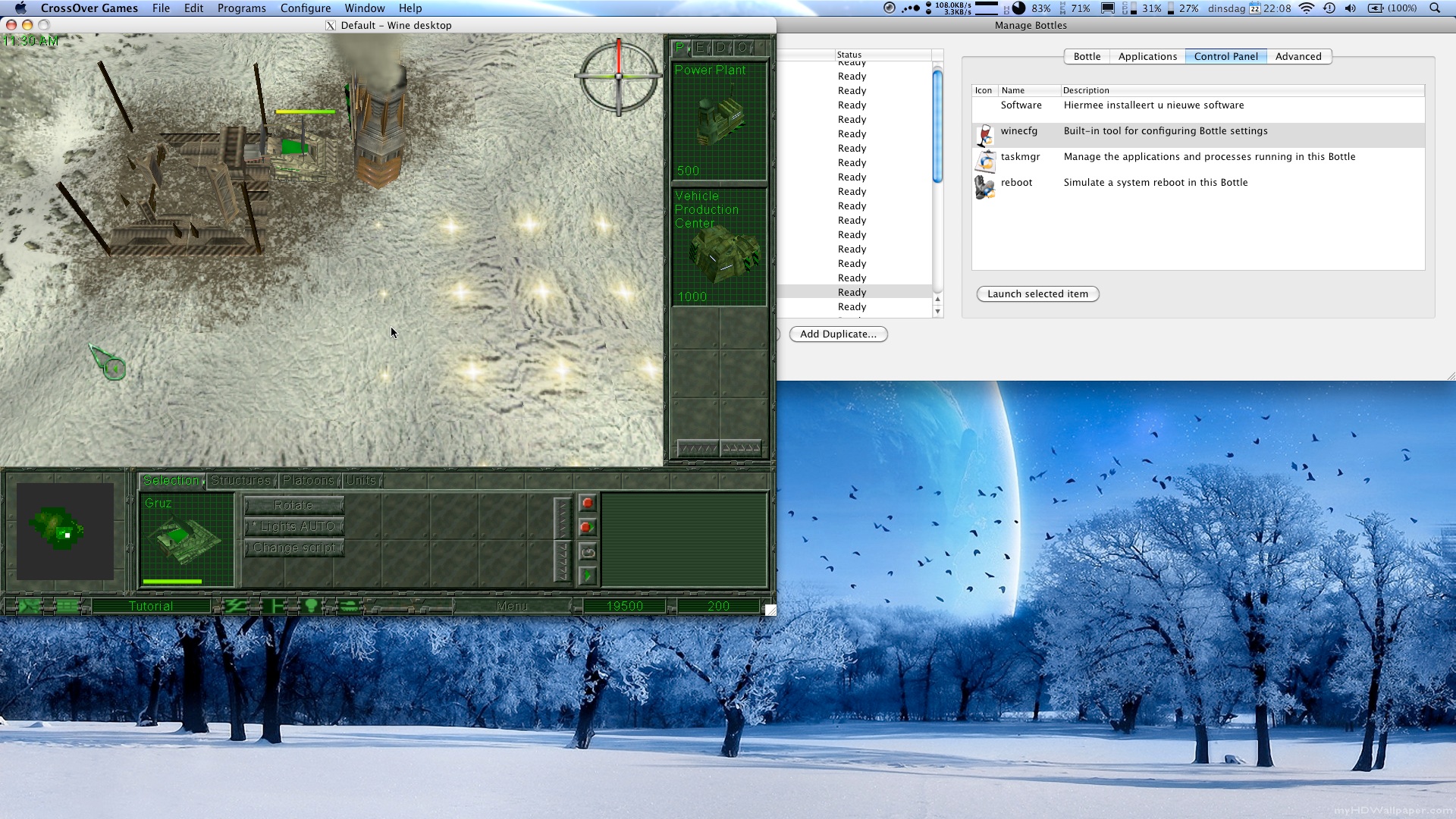Open the Apple menu

click(x=20, y=8)
